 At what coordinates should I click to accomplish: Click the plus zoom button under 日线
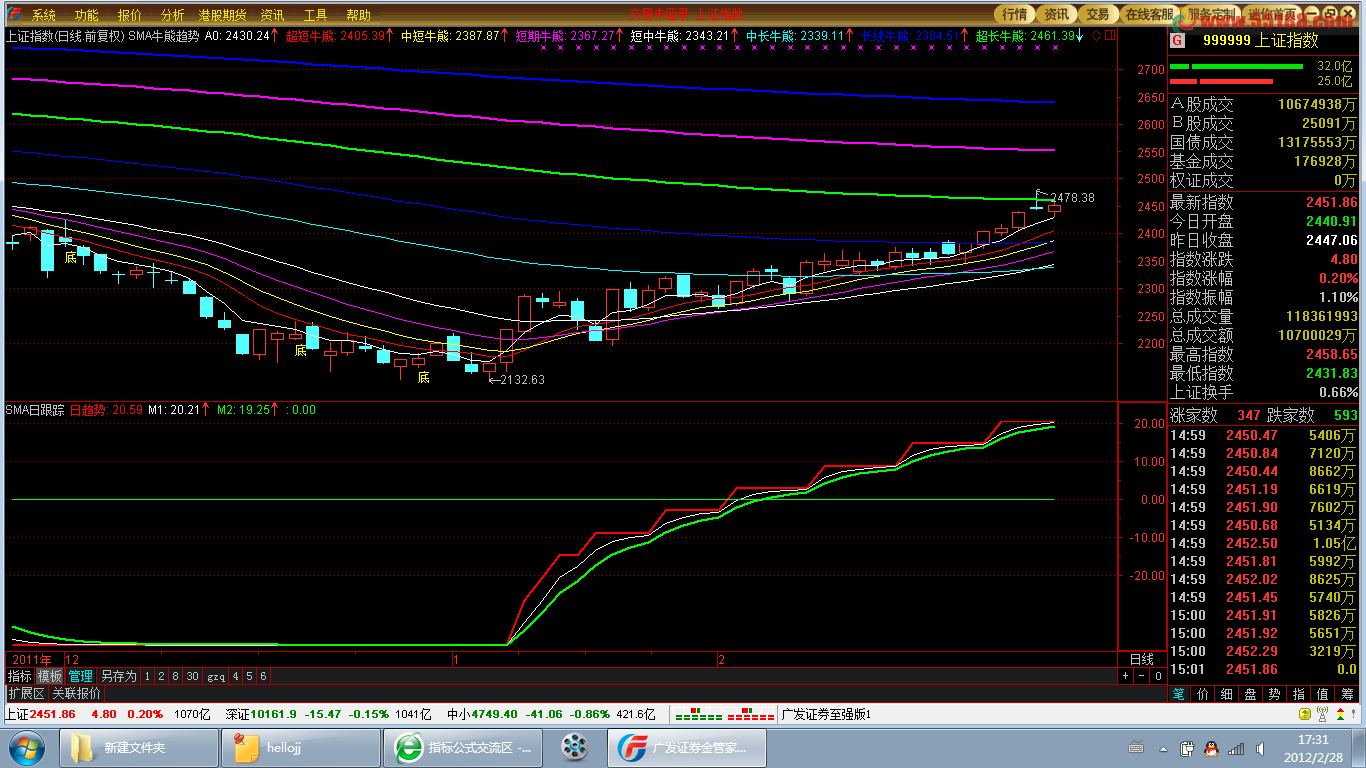click(x=1125, y=676)
